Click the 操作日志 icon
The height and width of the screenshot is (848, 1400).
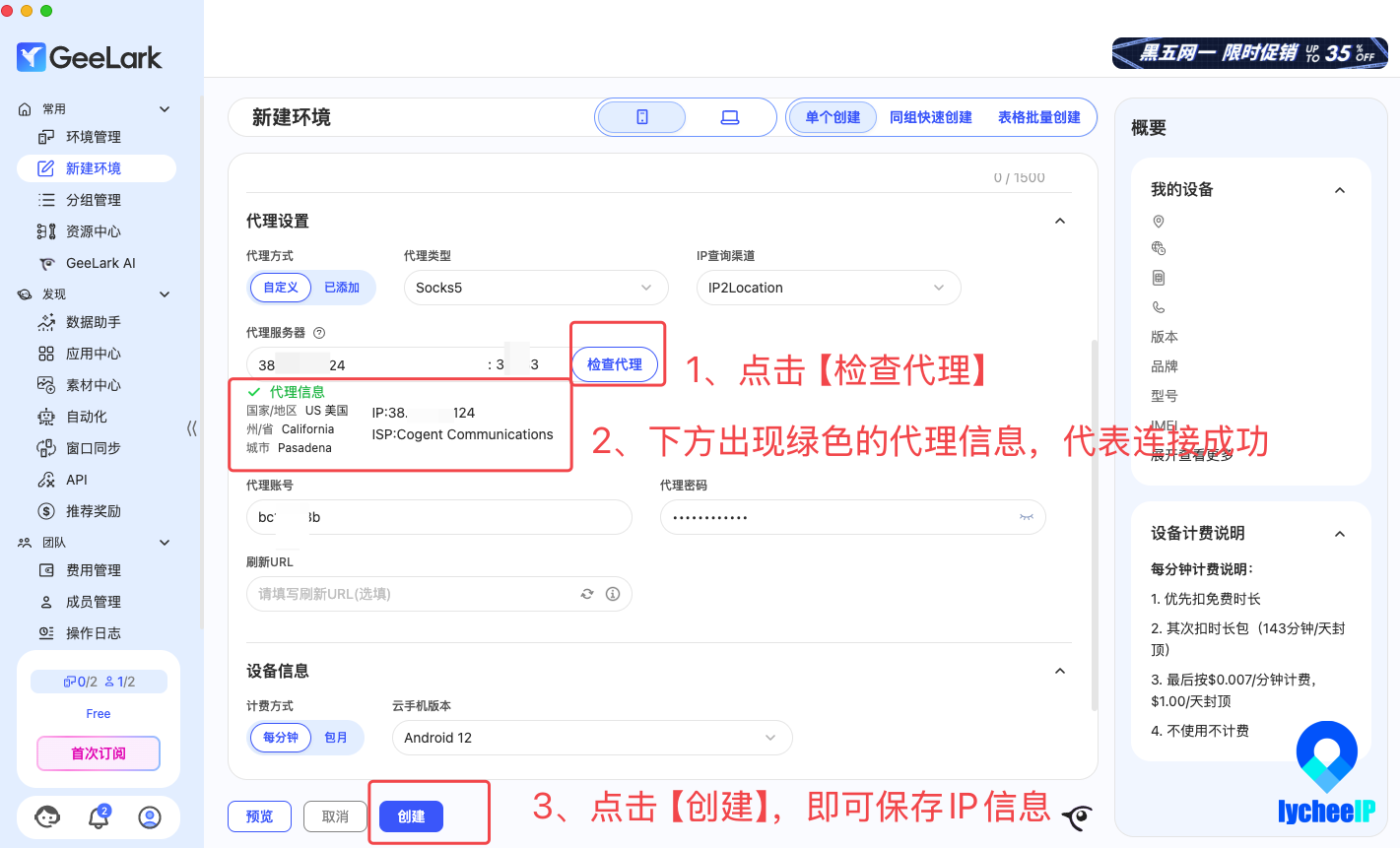pyautogui.click(x=46, y=633)
